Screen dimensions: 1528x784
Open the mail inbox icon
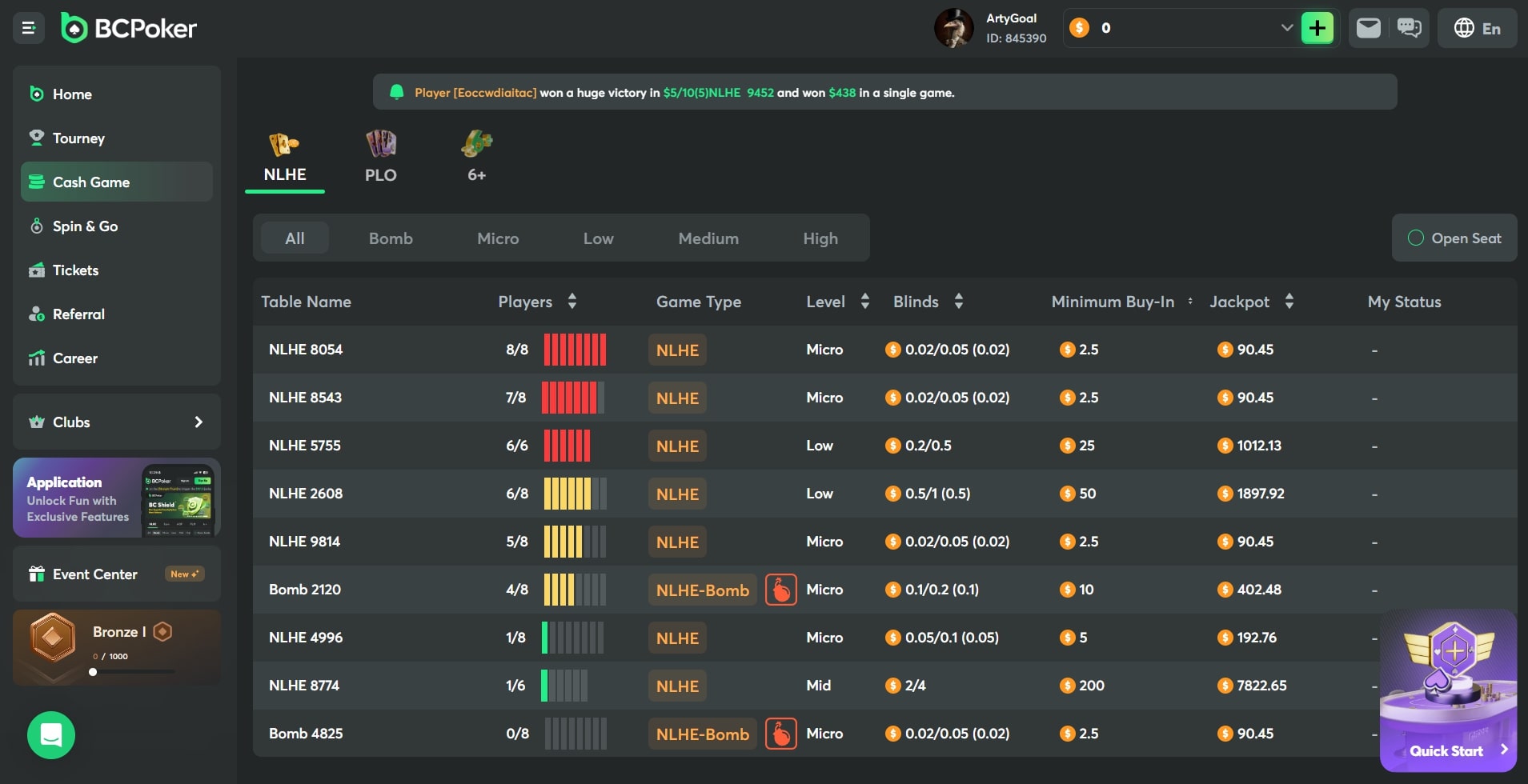point(1368,29)
